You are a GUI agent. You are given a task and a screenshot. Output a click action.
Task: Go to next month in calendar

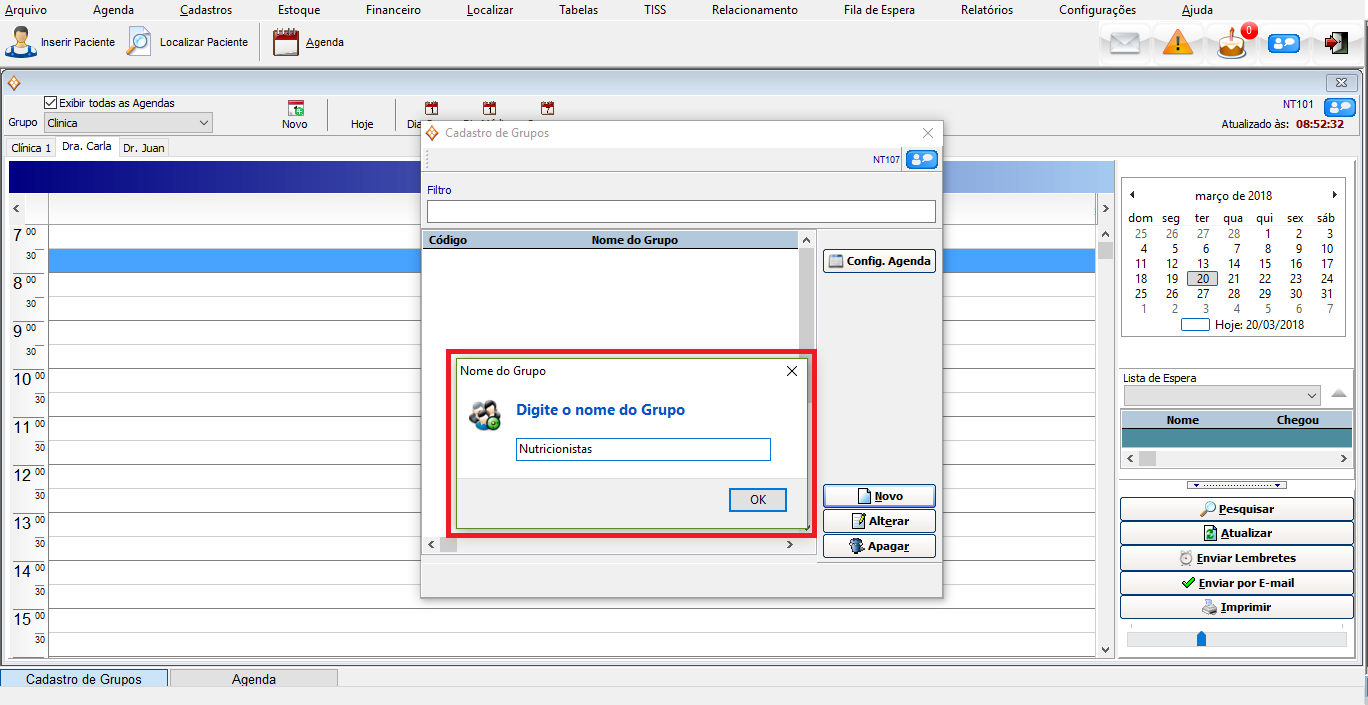tap(1334, 195)
